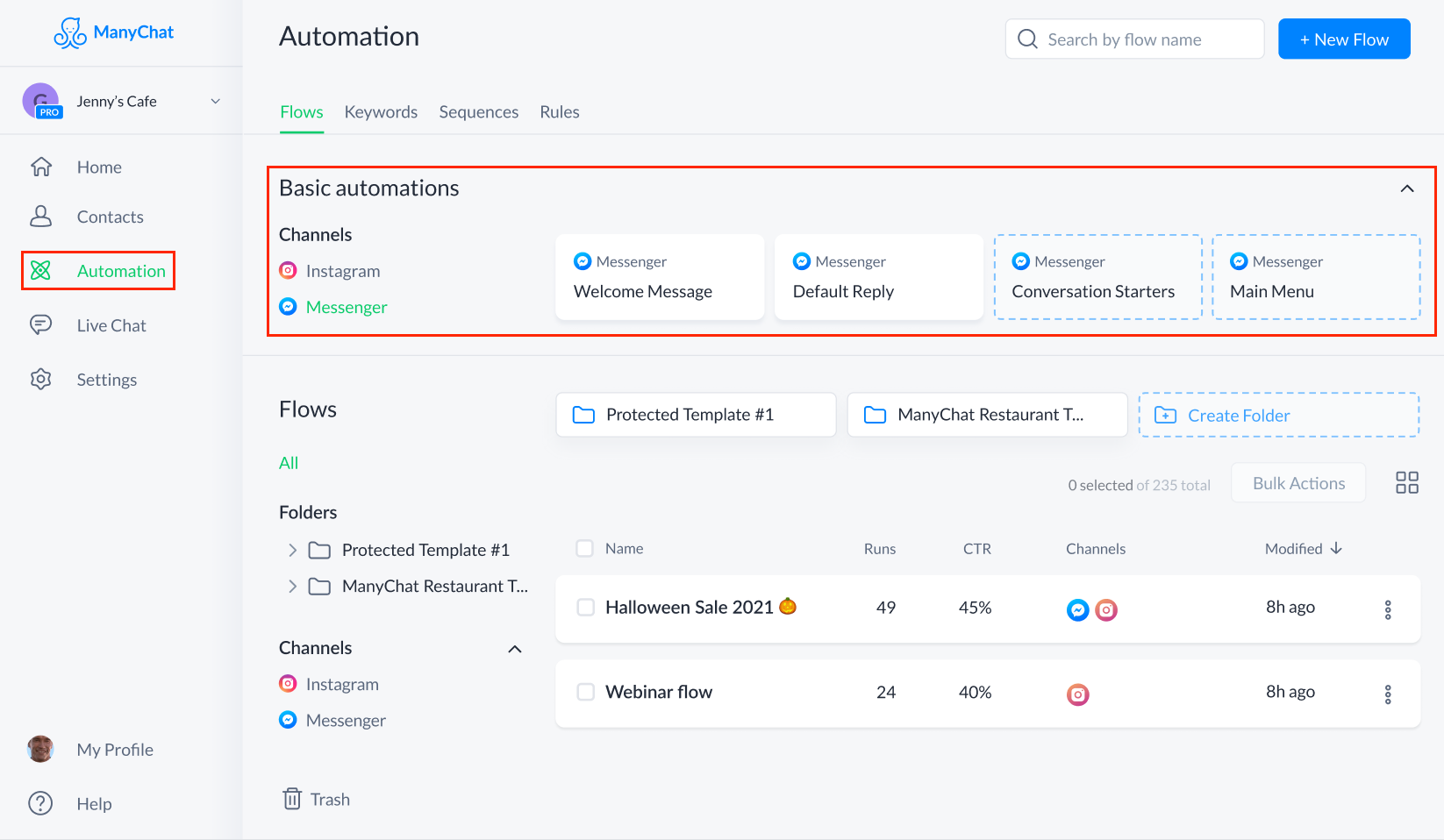This screenshot has width=1444, height=840.
Task: Click the Modified sort arrow
Action: [x=1336, y=548]
